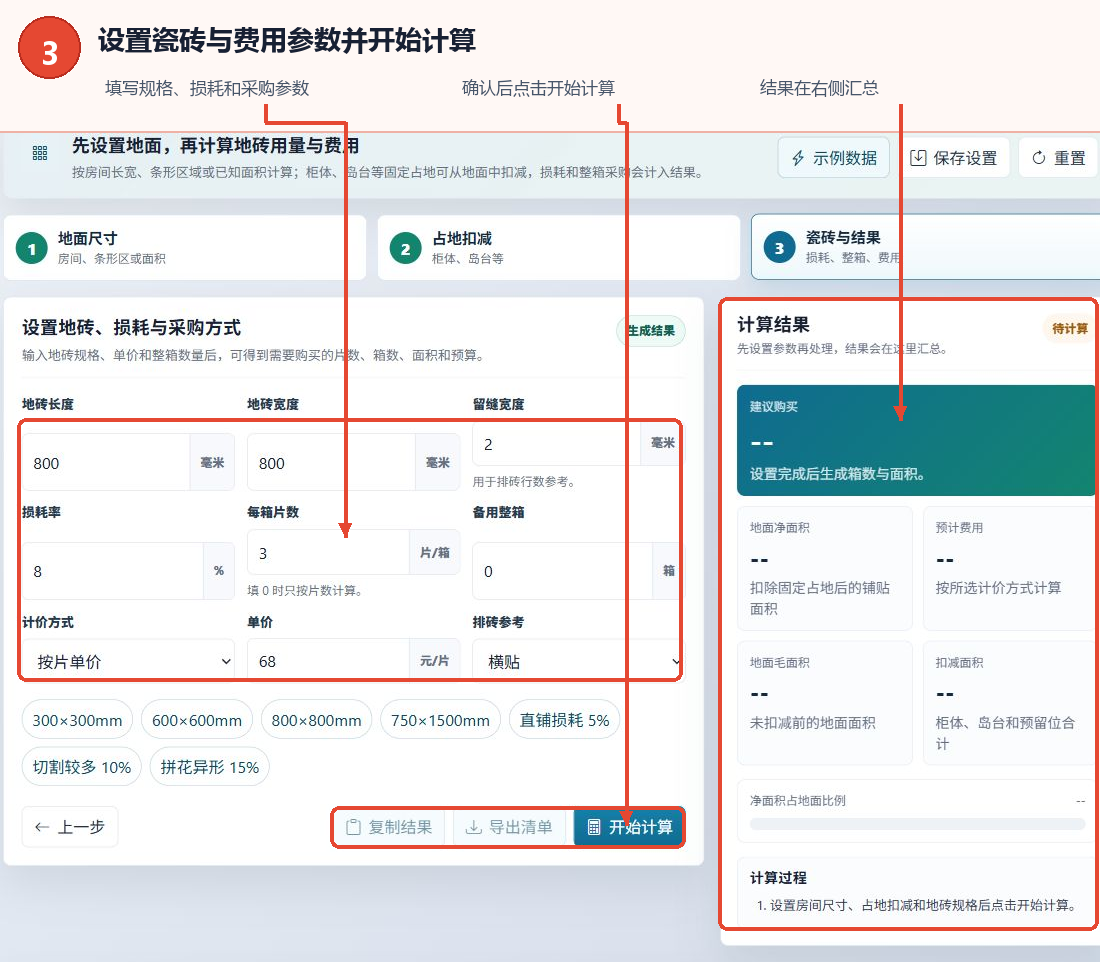Screen dimensions: 1100x962
Task: Click 复制结果 button
Action: pyautogui.click(x=391, y=827)
